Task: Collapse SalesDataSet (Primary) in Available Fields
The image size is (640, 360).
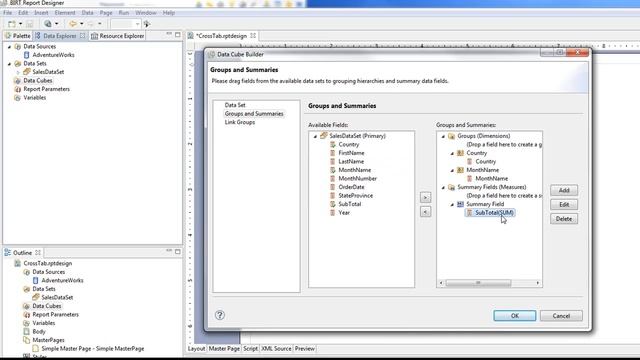Action: click(x=316, y=136)
